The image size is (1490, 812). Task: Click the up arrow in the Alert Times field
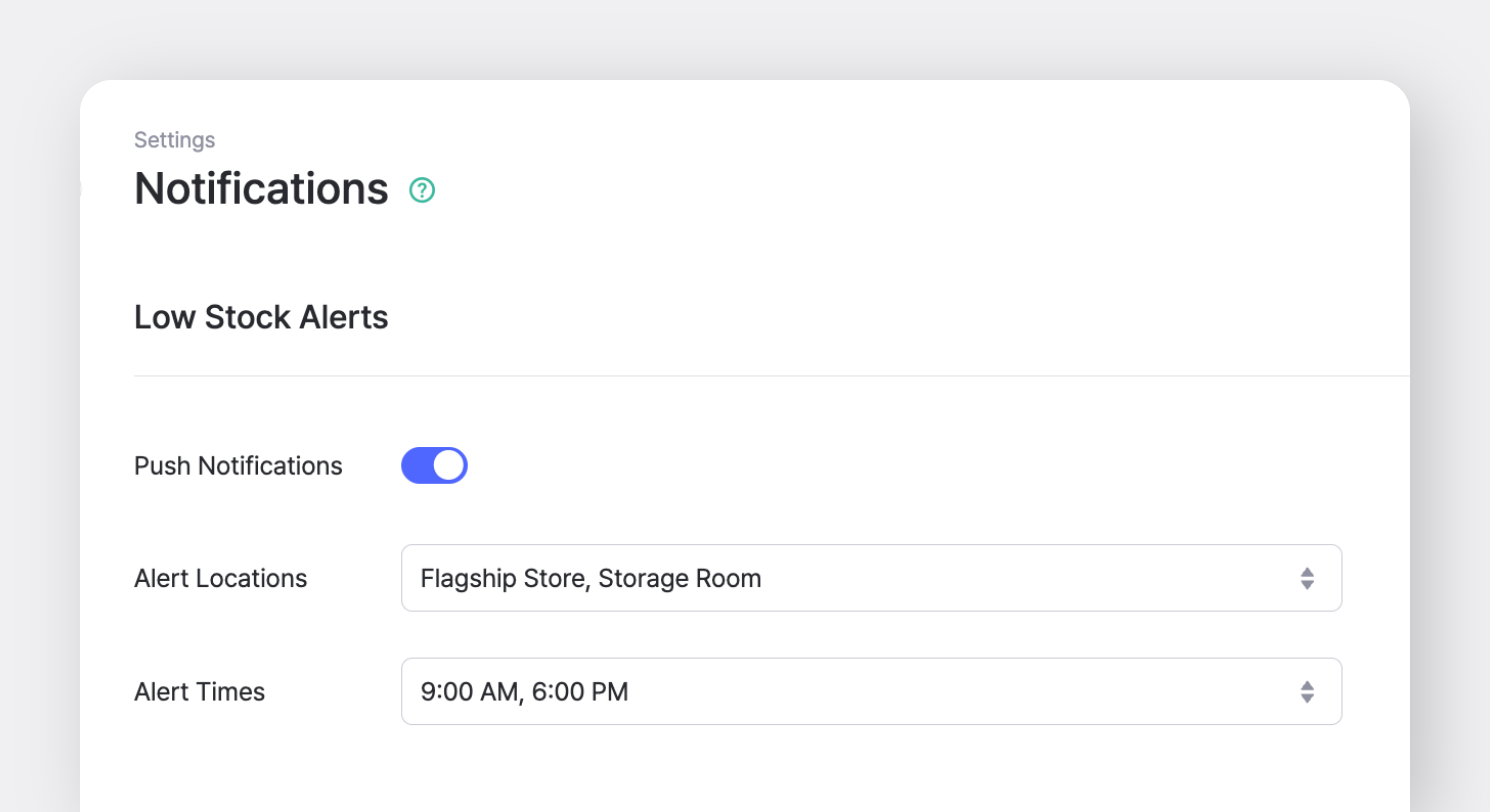[1306, 684]
